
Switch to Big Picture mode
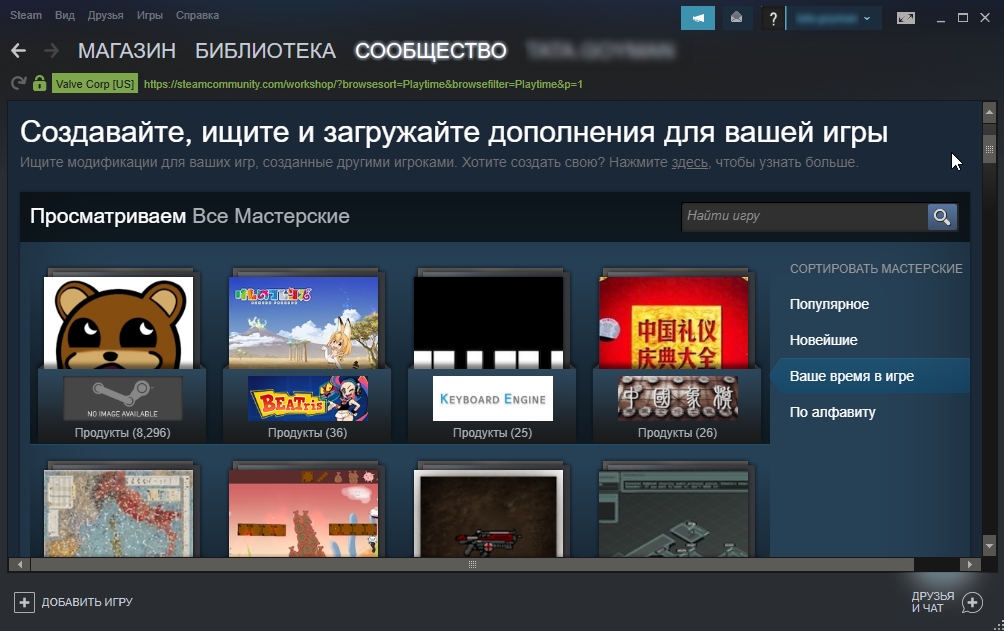(x=905, y=18)
